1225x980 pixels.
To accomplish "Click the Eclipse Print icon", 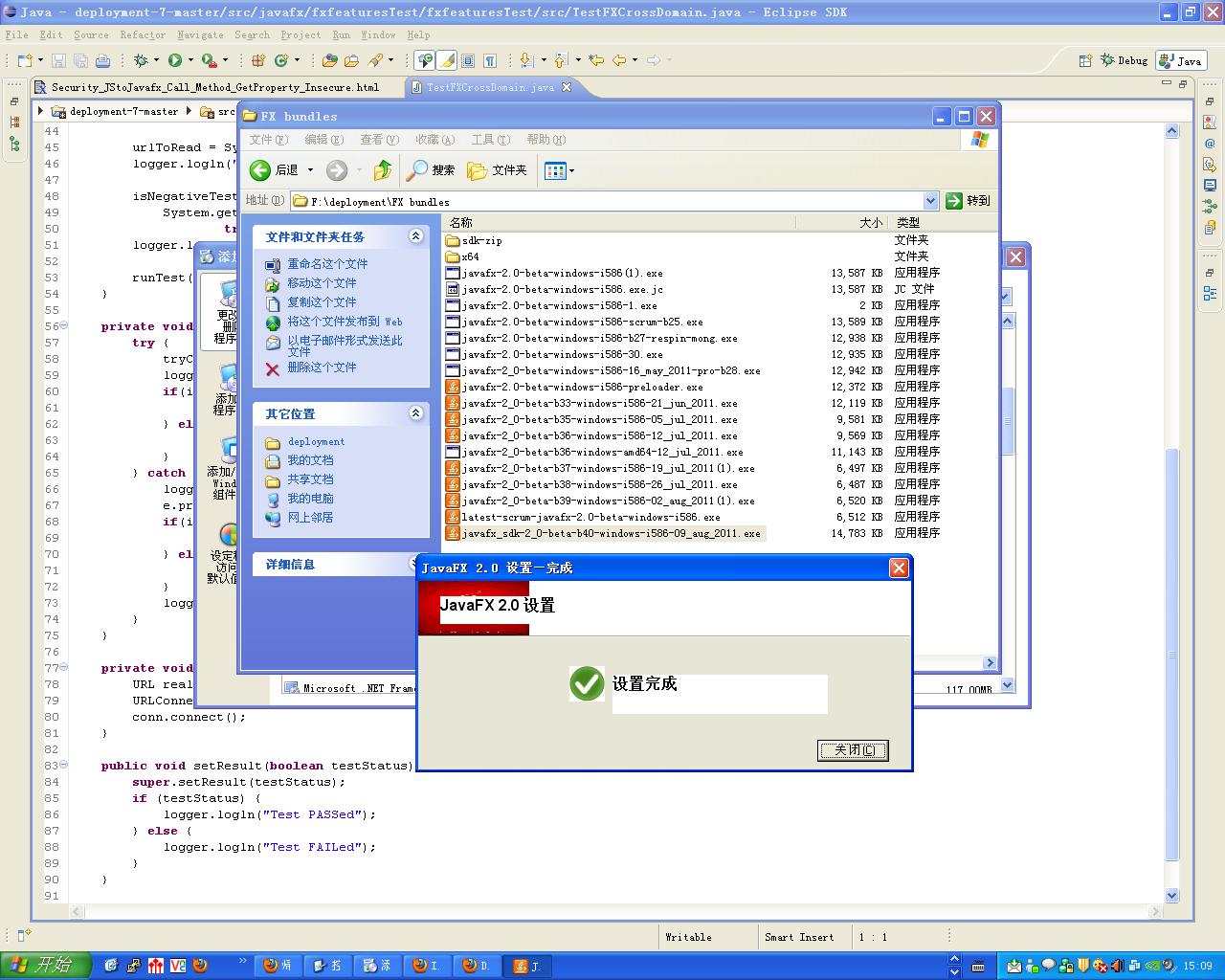I will [102, 60].
